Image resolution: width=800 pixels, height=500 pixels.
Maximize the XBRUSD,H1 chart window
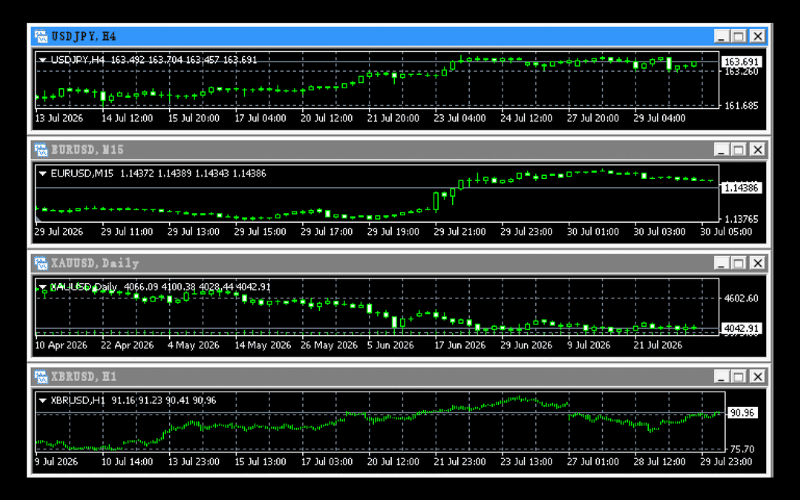(739, 377)
